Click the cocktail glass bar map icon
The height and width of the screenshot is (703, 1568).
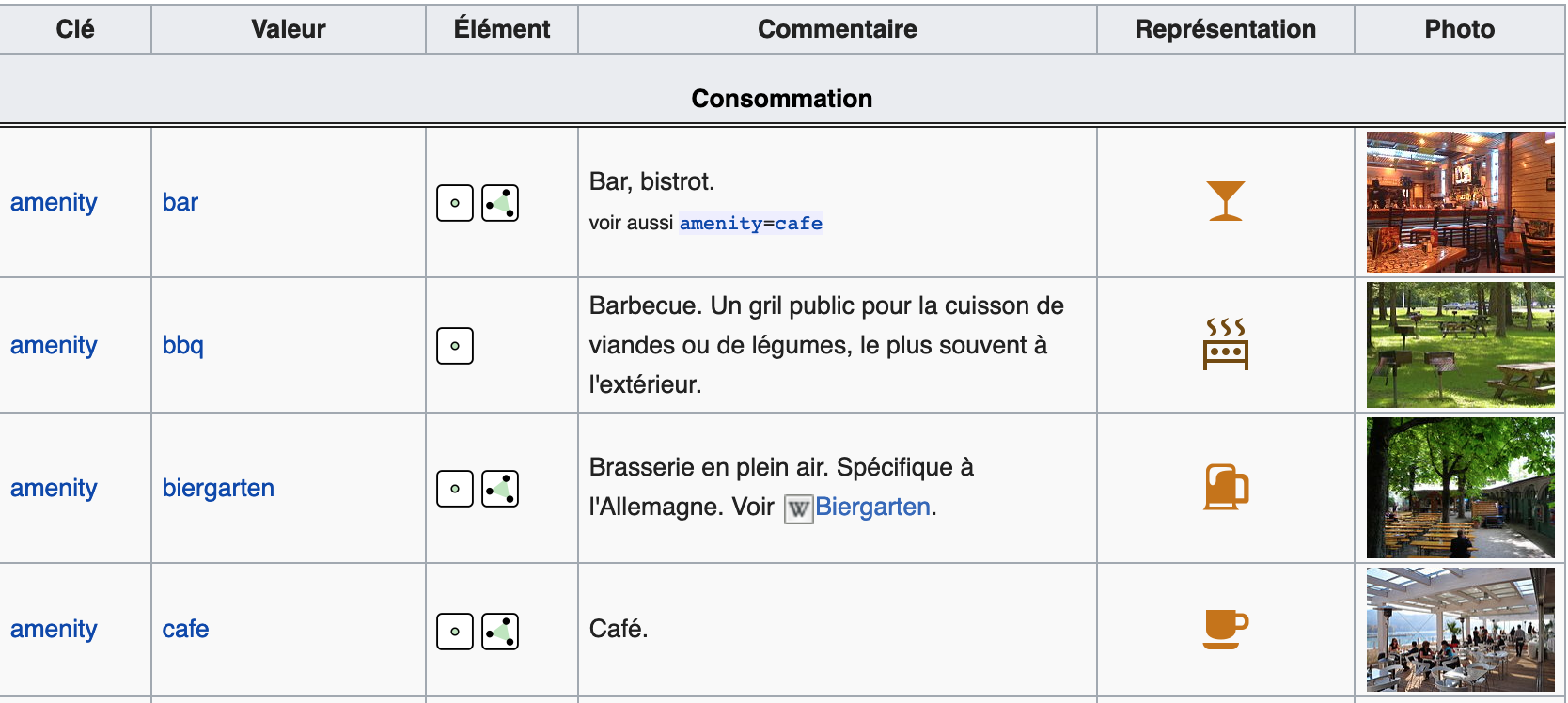[1226, 201]
